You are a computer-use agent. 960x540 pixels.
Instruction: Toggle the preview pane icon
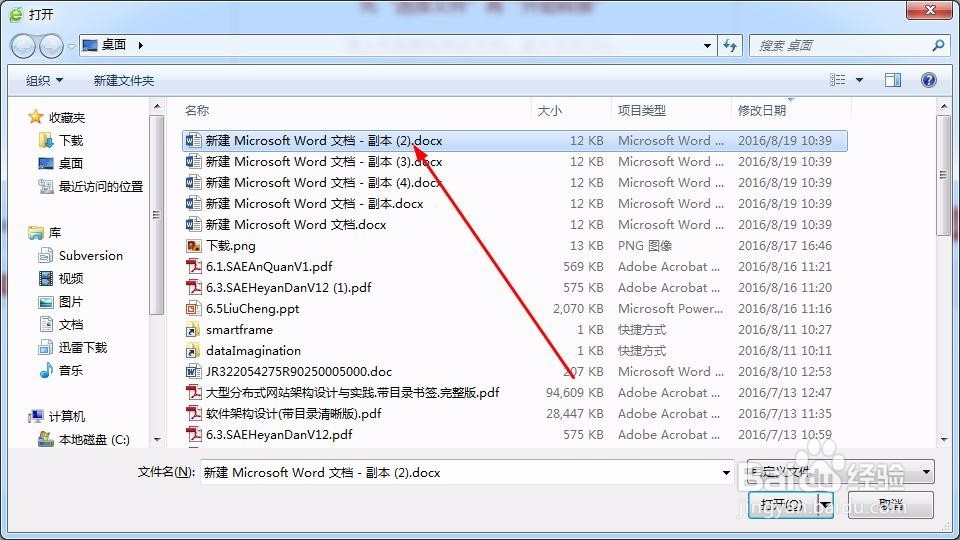[893, 80]
